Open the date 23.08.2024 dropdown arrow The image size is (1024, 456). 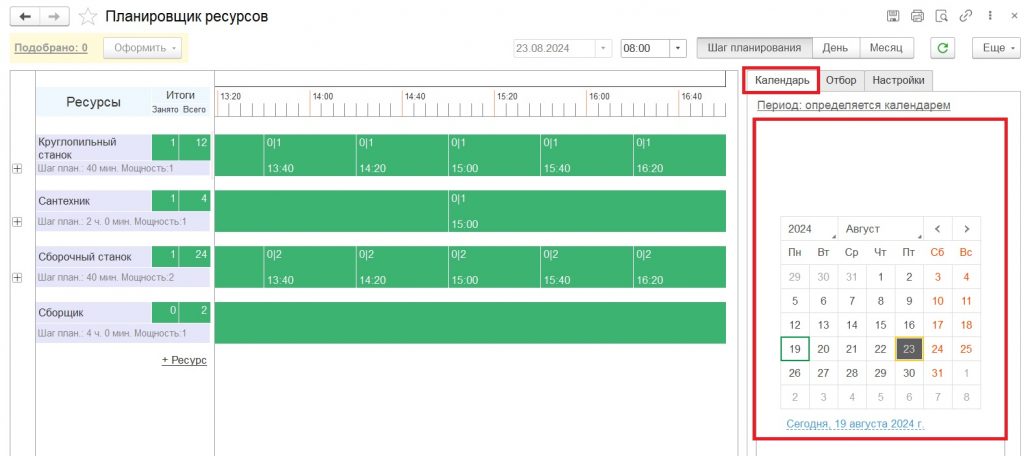tap(603, 48)
